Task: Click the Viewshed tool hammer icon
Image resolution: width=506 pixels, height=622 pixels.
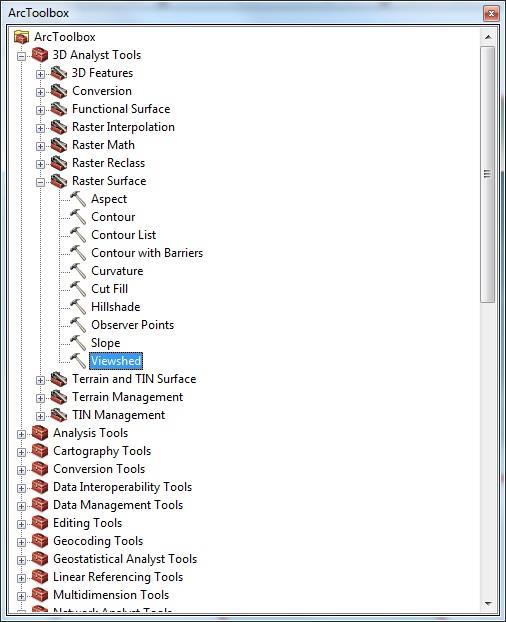Action: point(78,361)
